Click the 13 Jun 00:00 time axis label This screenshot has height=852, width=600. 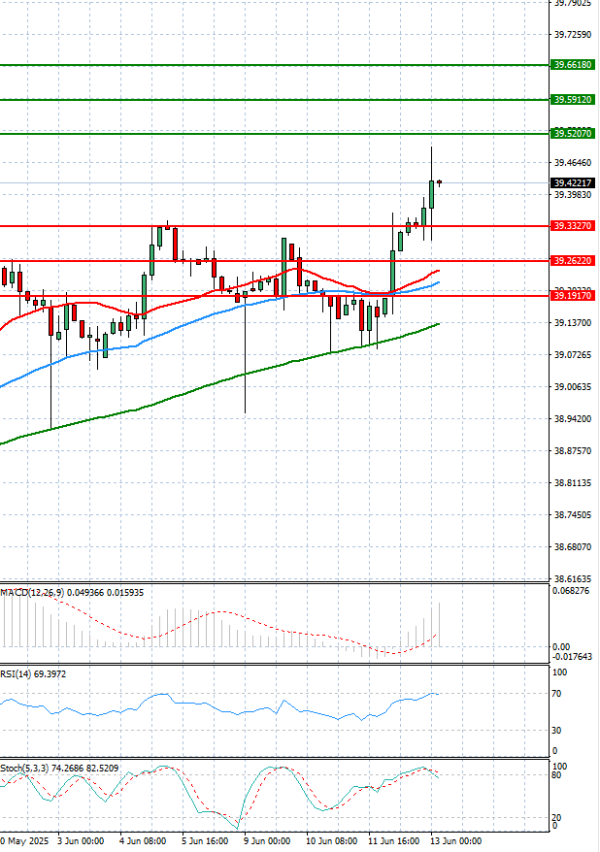coord(457,841)
